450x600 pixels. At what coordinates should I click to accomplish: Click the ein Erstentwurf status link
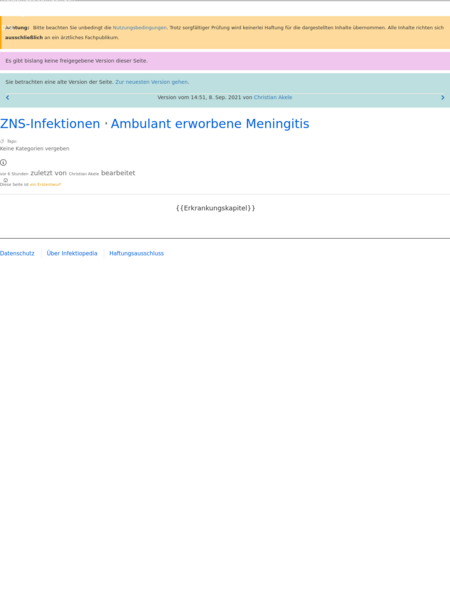point(46,184)
